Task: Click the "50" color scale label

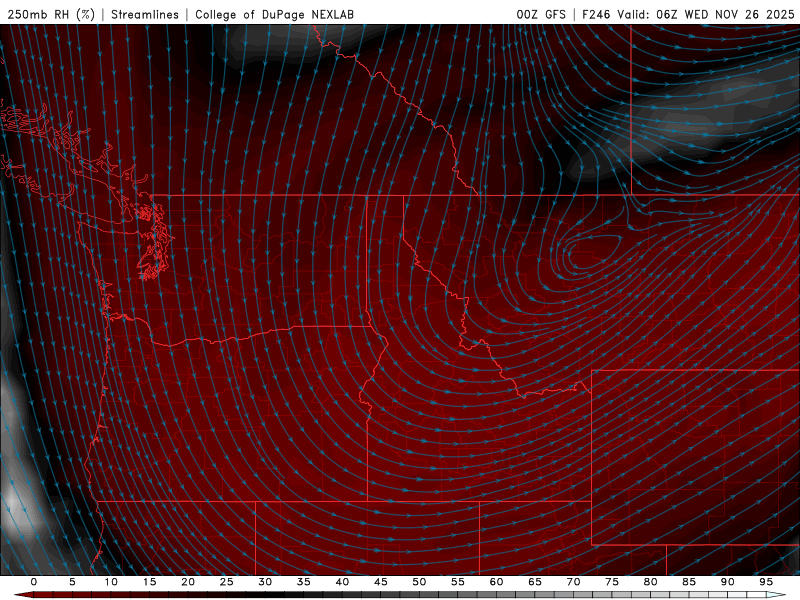Action: click(x=419, y=582)
